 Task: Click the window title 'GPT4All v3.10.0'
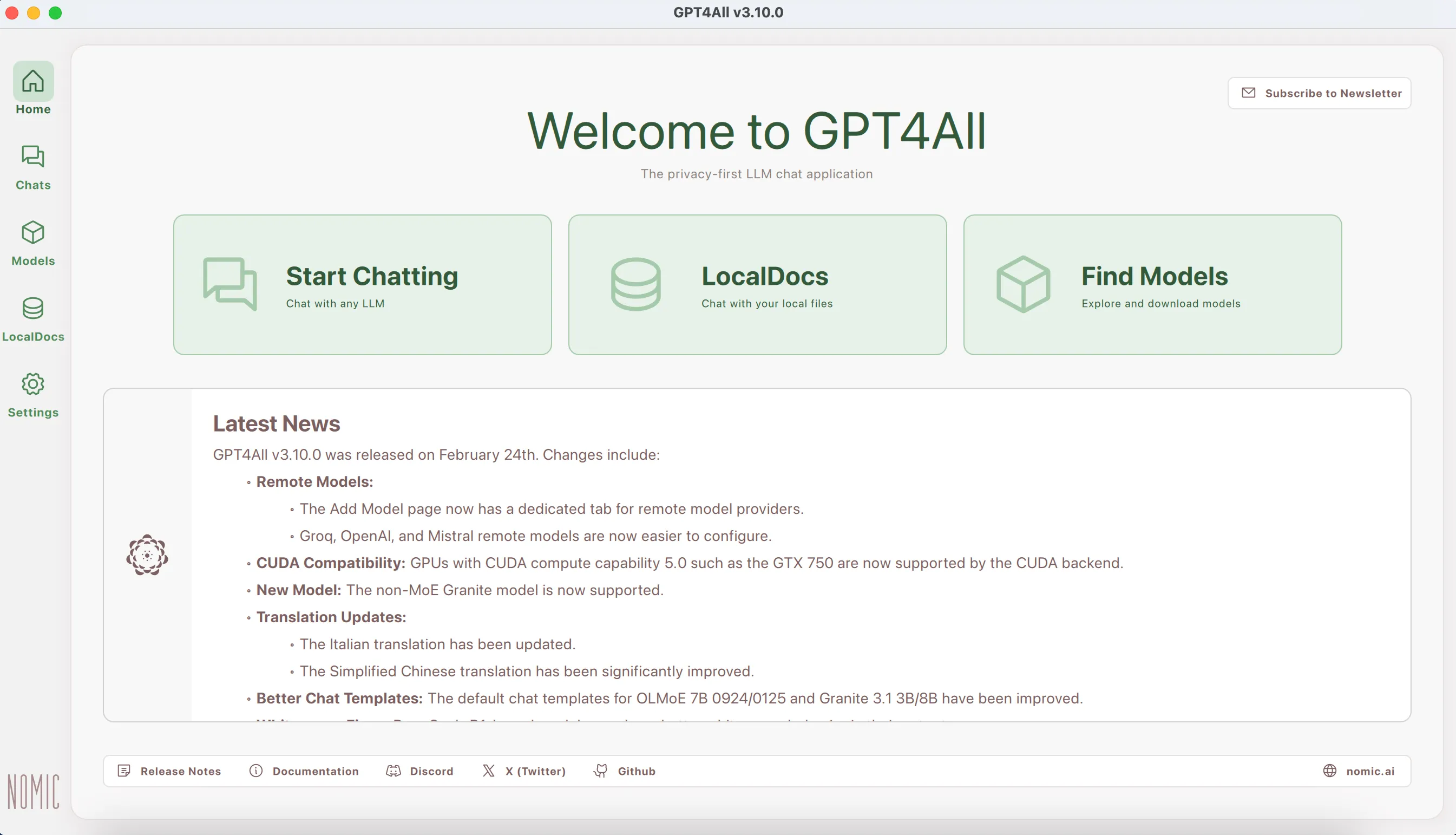[x=728, y=12]
